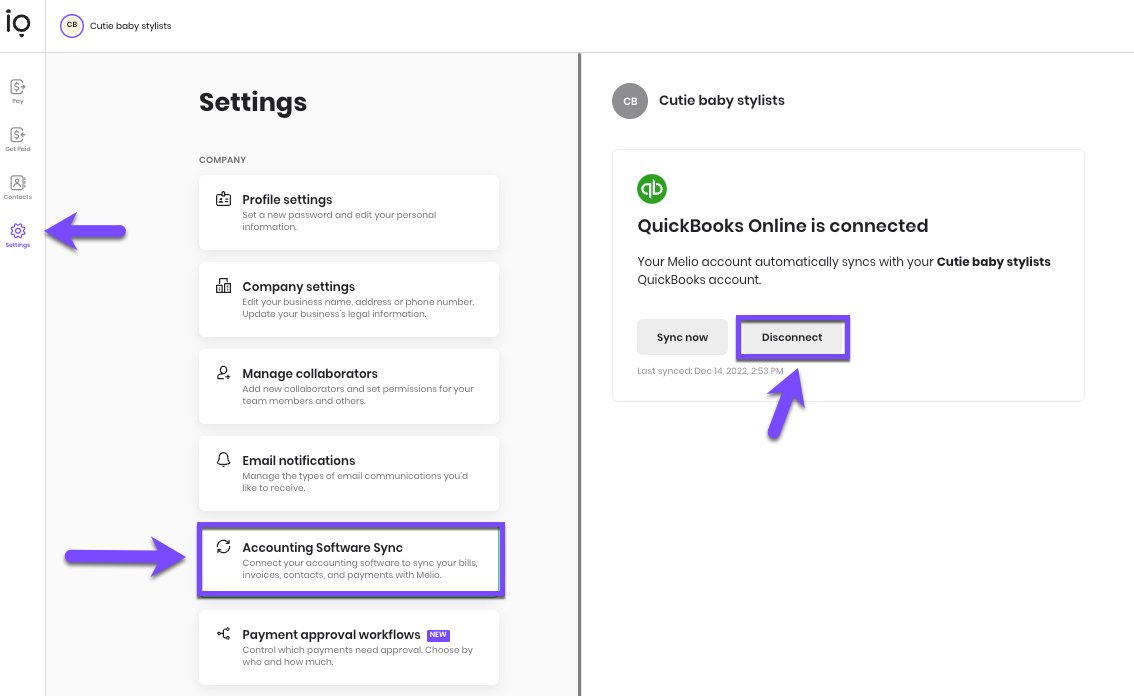This screenshot has width=1134, height=696.
Task: Open the Get Paid section in the sidebar
Action: point(18,139)
